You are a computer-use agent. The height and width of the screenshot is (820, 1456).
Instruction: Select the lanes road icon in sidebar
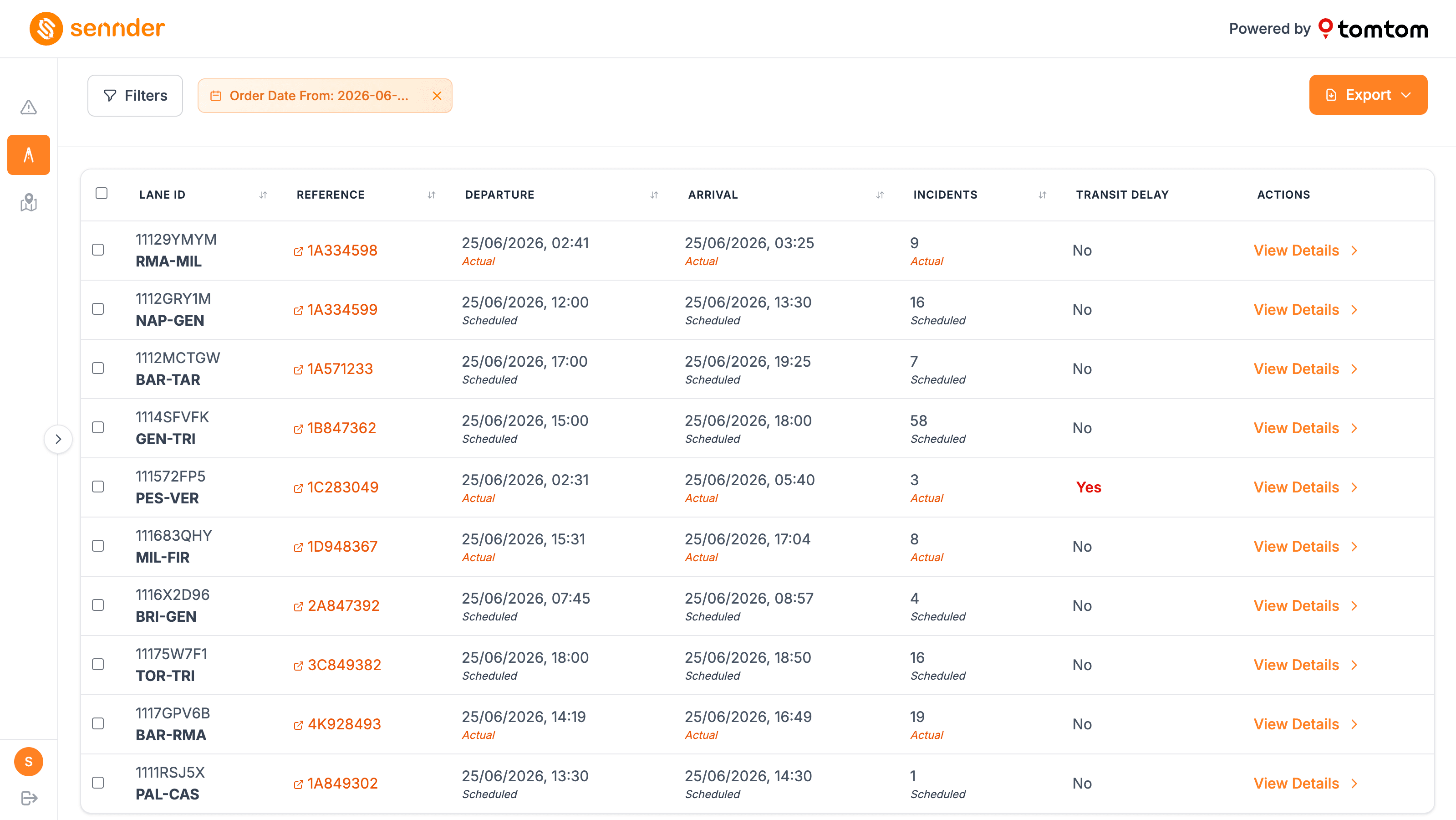tap(28, 155)
